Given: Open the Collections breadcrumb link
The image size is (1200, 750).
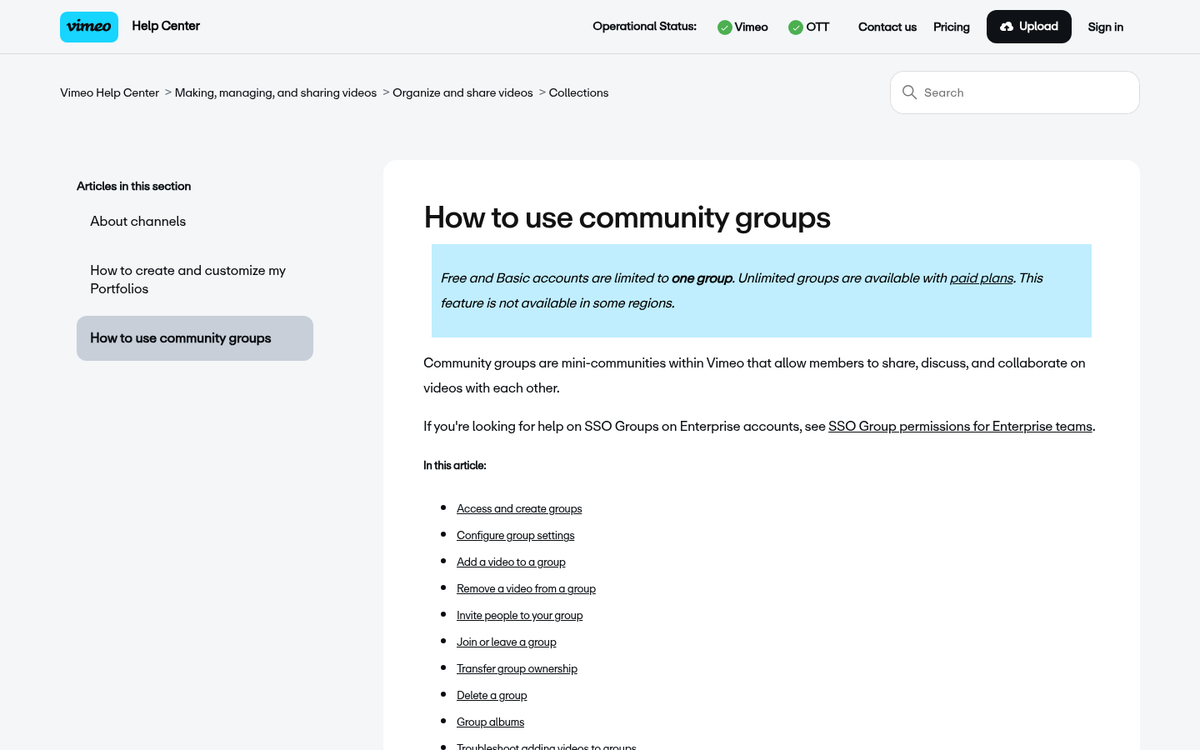Looking at the screenshot, I should tap(578, 92).
